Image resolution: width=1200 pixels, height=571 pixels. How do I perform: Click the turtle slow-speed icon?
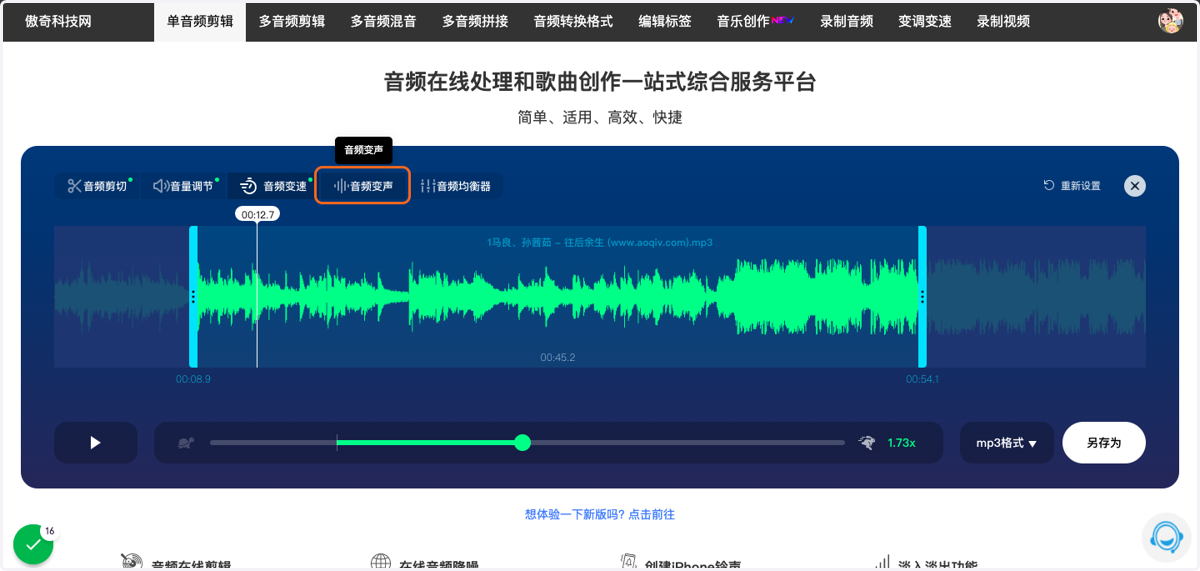click(185, 442)
